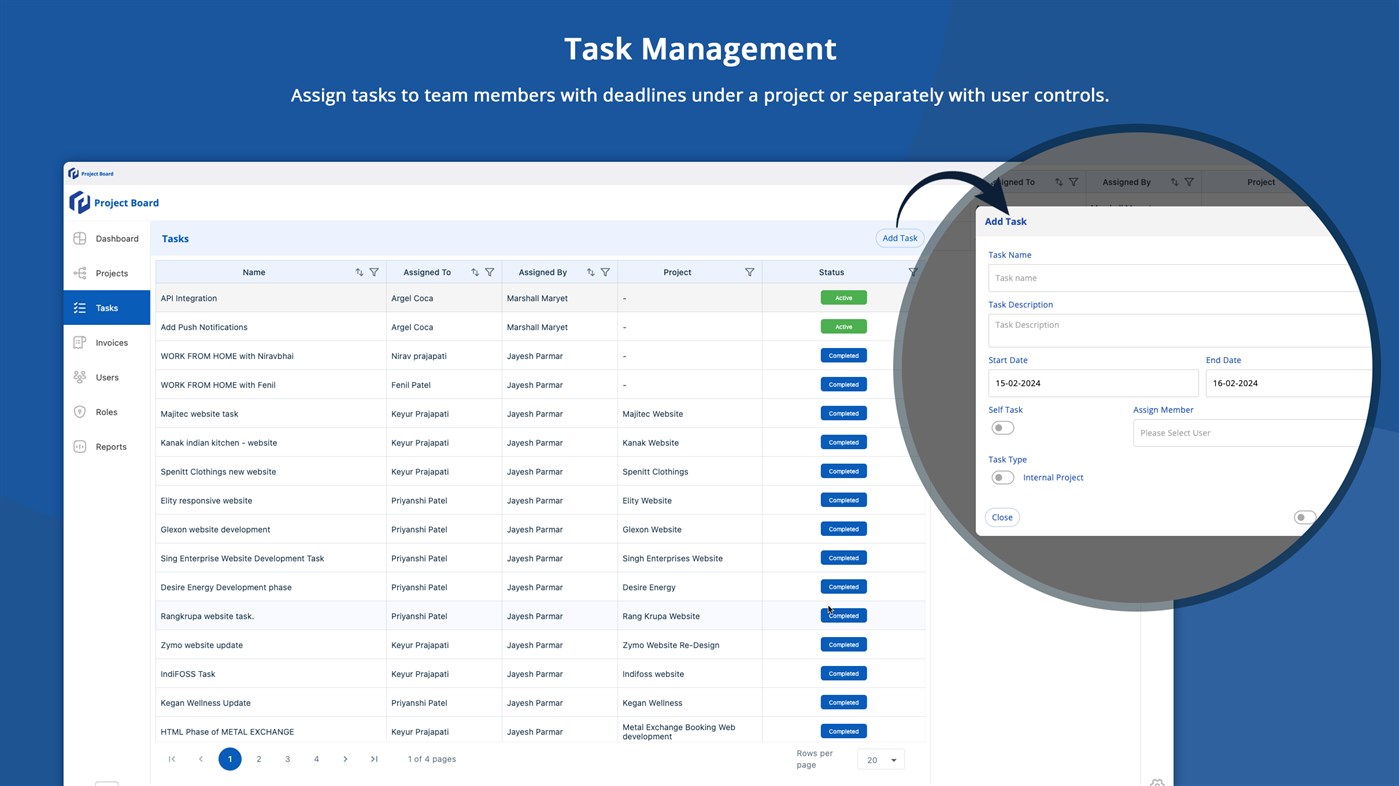Click the Invoices sidebar icon
Viewport: 1399px width, 786px height.
click(80, 343)
